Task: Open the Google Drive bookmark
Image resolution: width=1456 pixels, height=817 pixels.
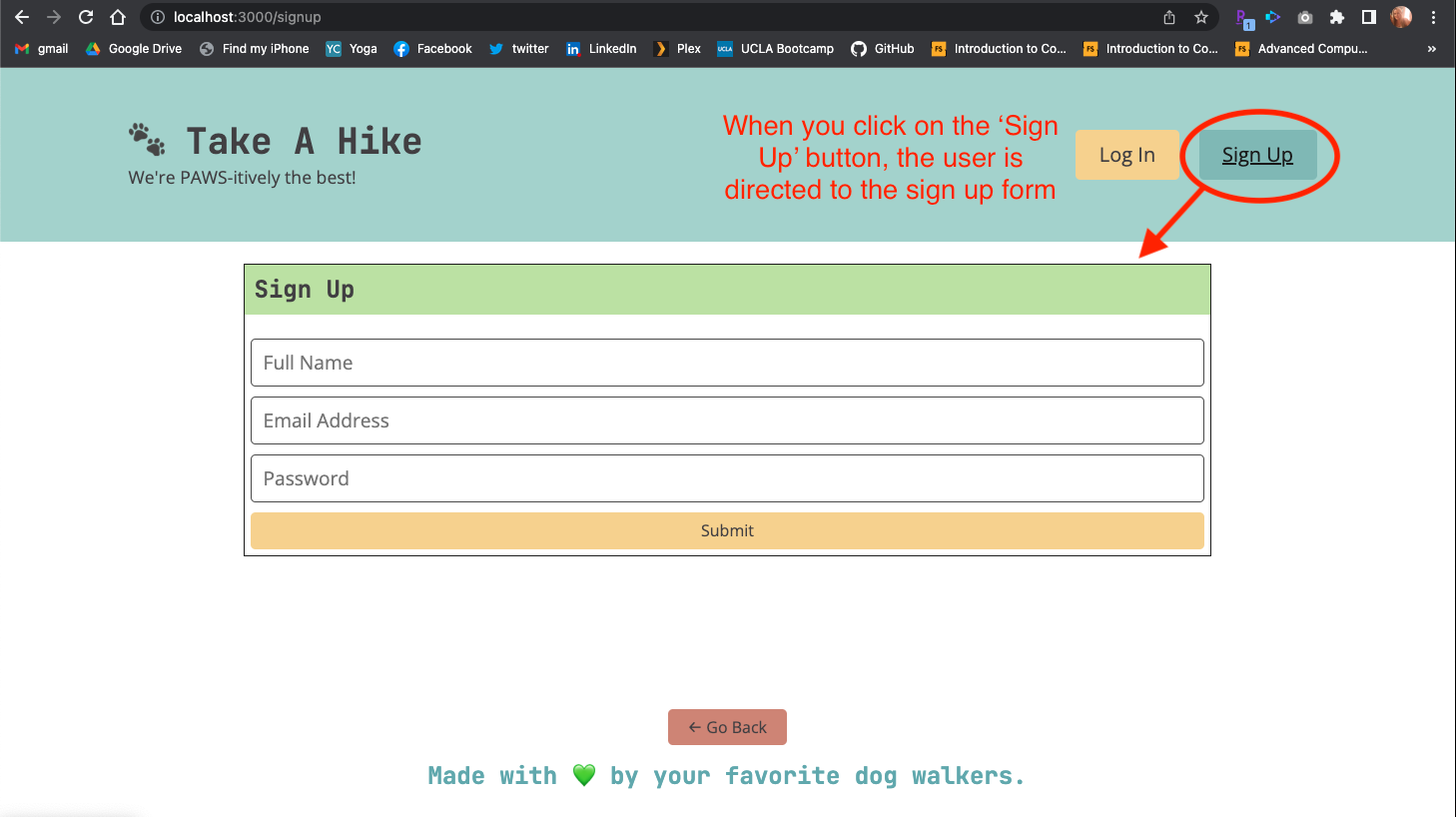Action: [x=134, y=49]
